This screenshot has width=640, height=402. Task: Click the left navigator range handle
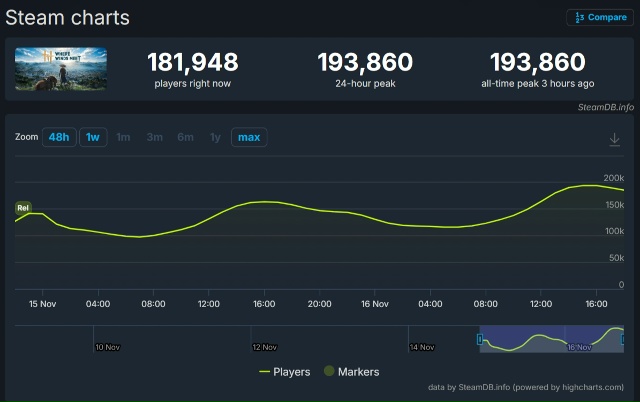[x=480, y=340]
